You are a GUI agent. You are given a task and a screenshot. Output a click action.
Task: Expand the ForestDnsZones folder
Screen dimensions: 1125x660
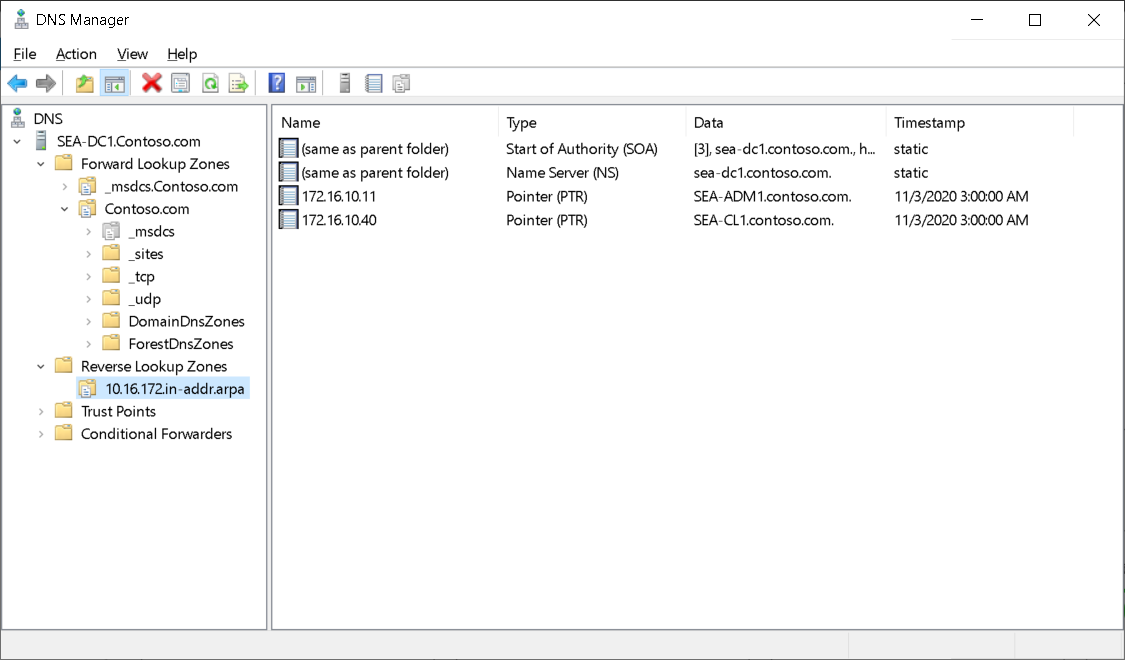(x=88, y=344)
